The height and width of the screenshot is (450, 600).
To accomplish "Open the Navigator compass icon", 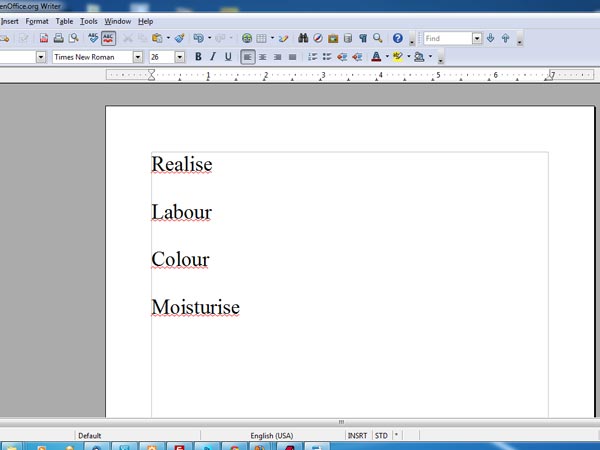I will (318, 38).
